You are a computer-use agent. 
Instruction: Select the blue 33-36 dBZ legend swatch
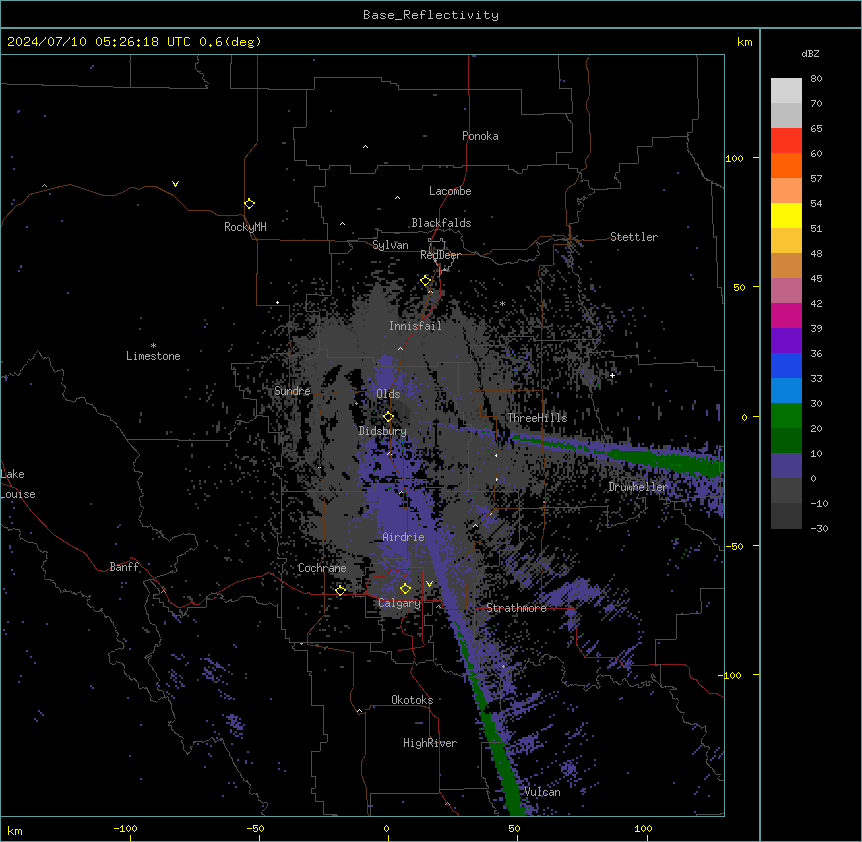click(786, 365)
